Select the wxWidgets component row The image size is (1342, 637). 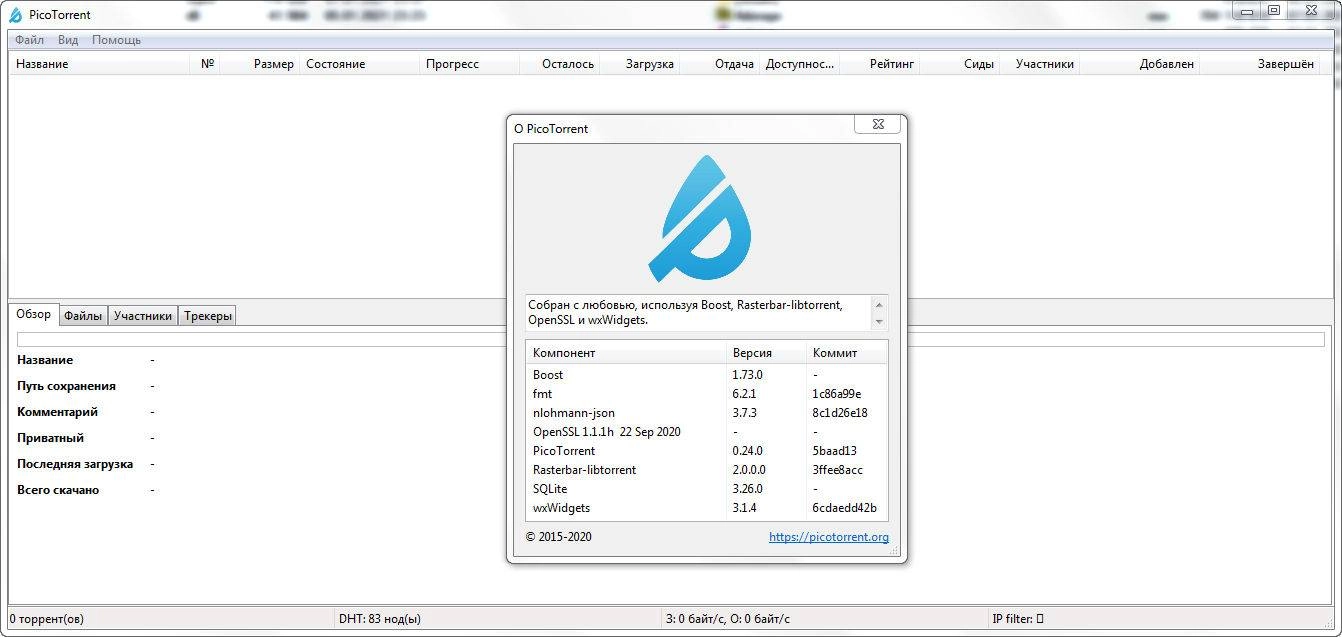click(706, 508)
